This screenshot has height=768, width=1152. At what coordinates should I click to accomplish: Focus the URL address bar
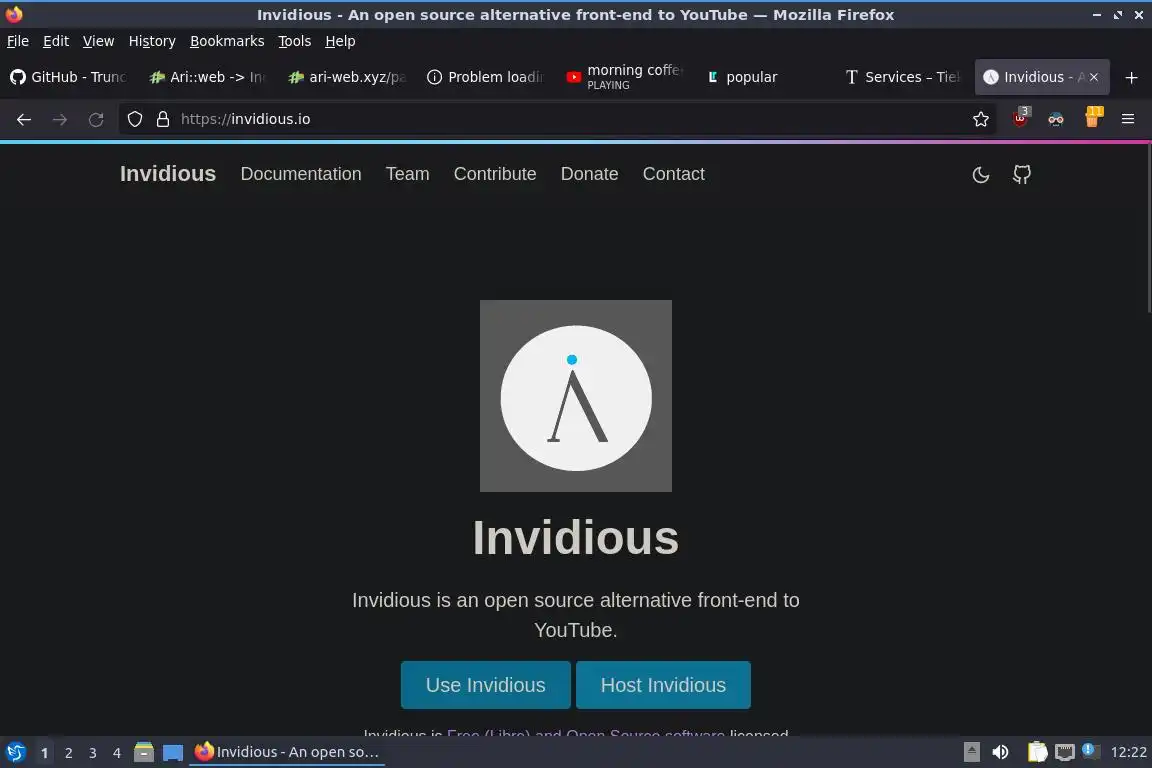coord(558,119)
